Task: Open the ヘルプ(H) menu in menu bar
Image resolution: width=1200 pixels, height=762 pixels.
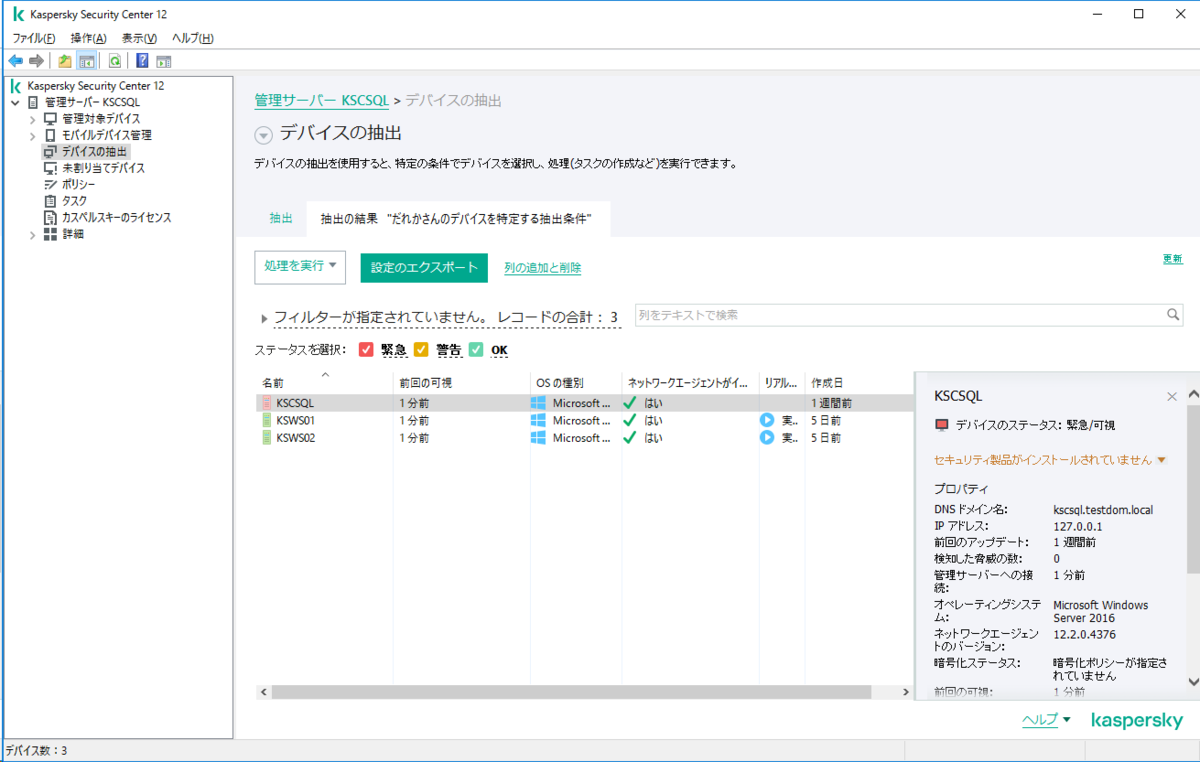Action: (192, 38)
